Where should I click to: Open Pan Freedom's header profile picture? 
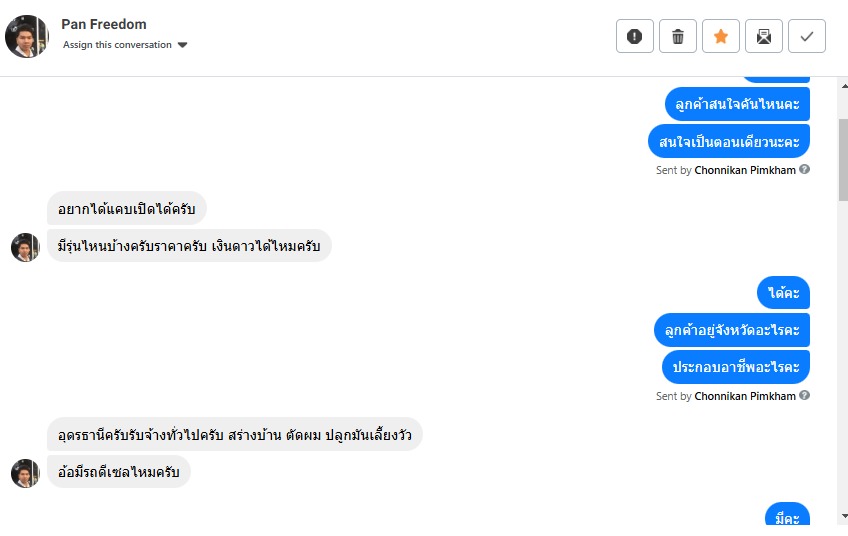pos(27,36)
